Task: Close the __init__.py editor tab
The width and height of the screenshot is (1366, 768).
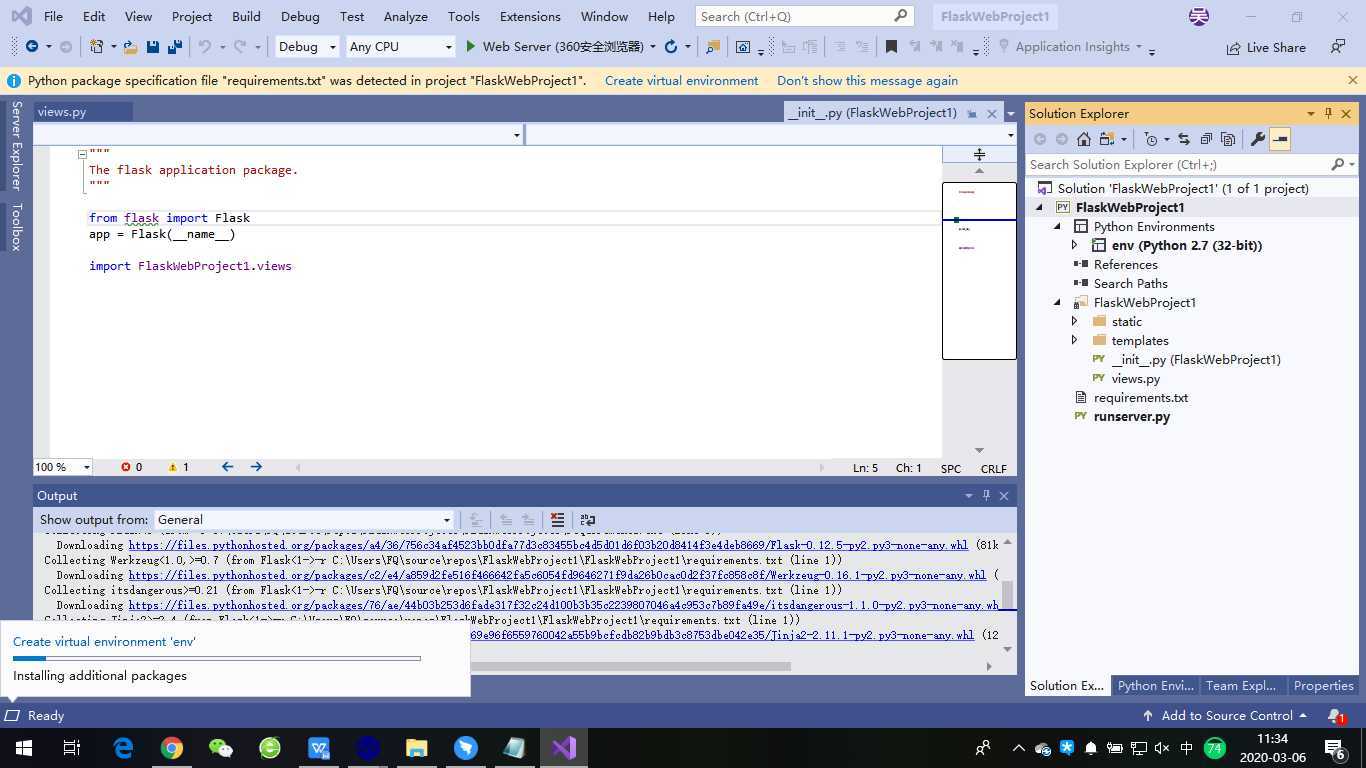Action: (x=992, y=114)
